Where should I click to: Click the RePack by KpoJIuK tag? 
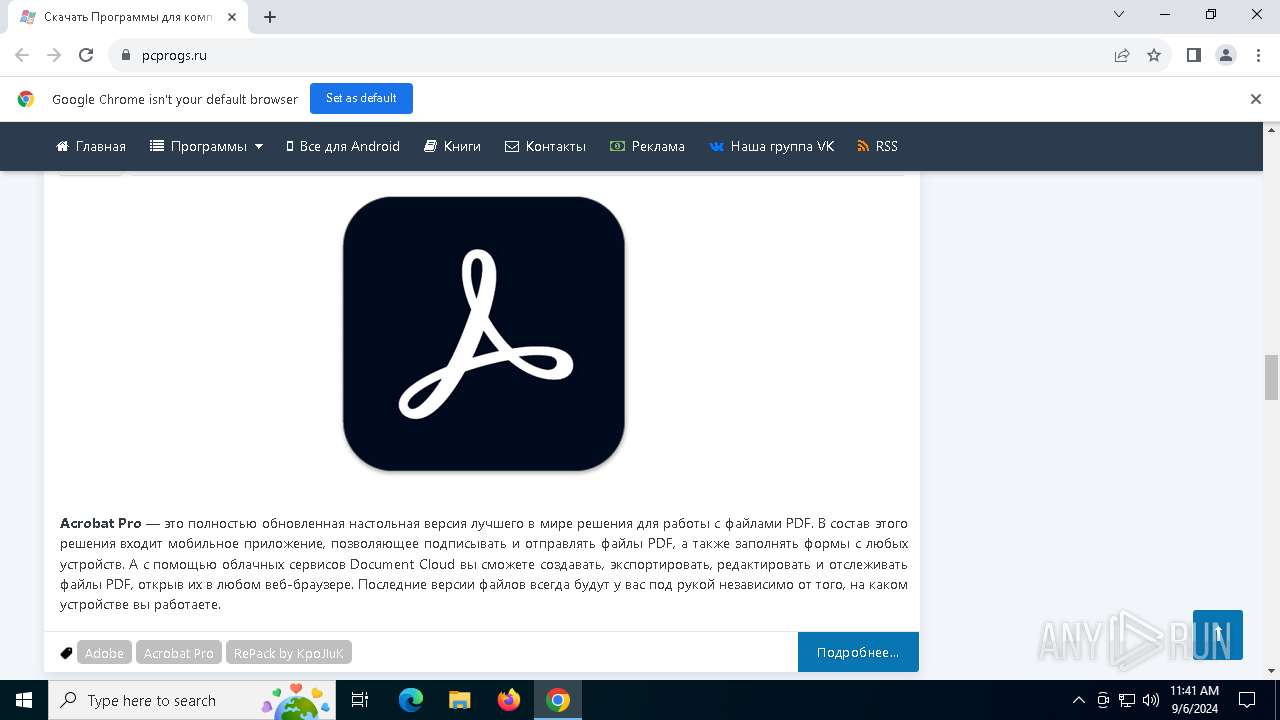click(288, 653)
